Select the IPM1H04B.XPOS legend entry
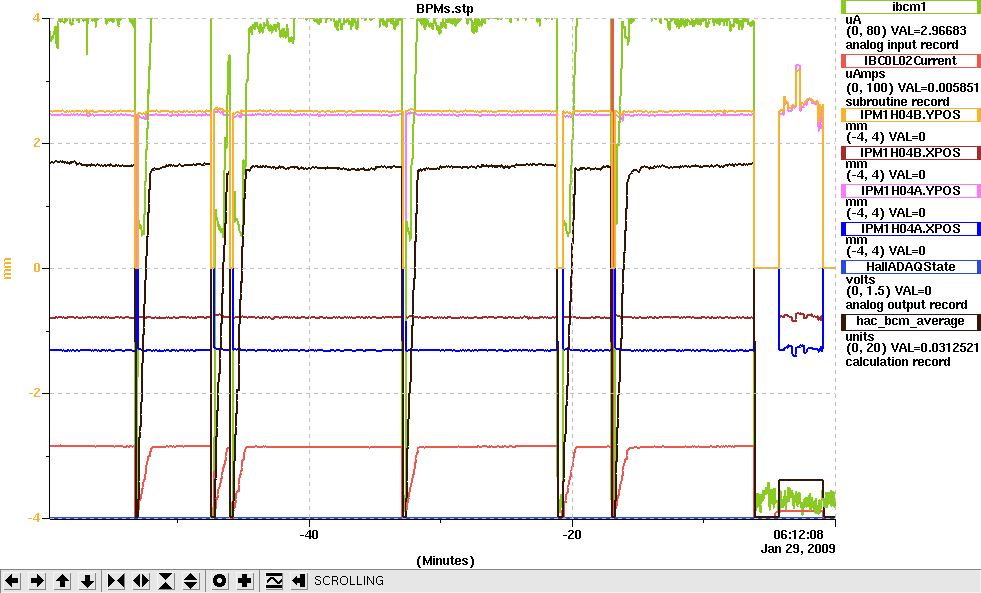981x593 pixels. (910, 153)
